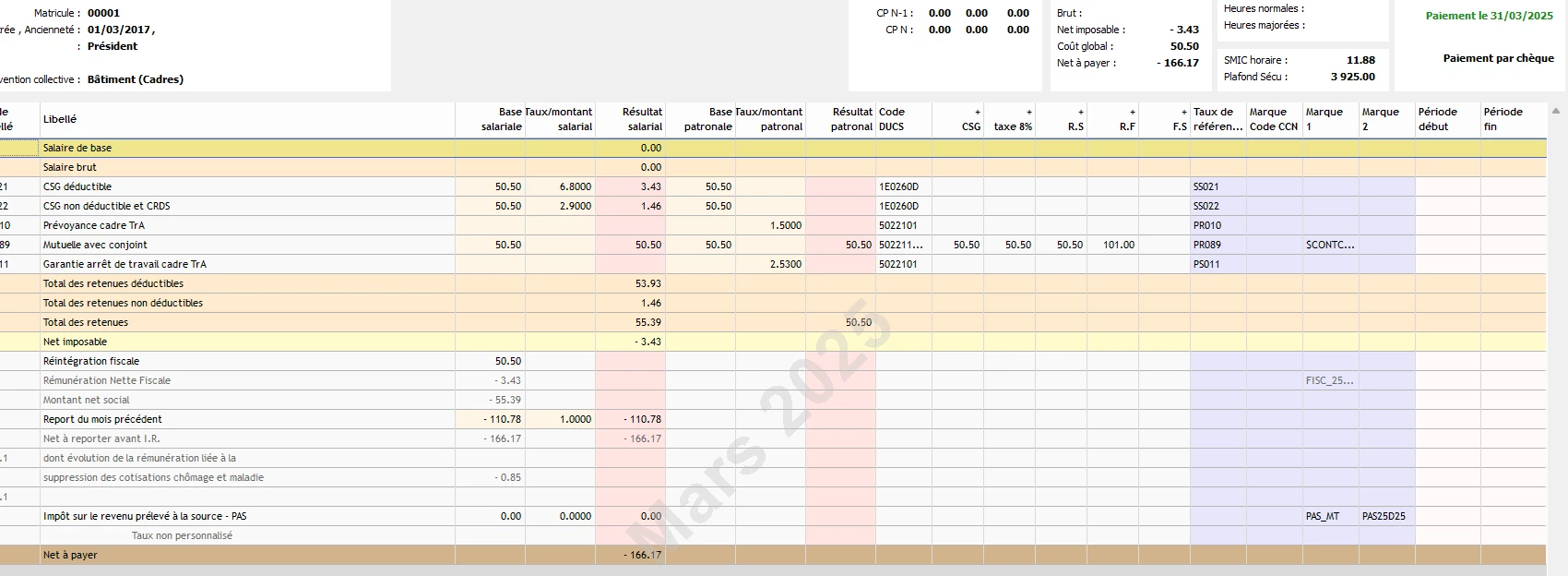Select the 6.8000 rate in CSG déductible row

coord(576,186)
